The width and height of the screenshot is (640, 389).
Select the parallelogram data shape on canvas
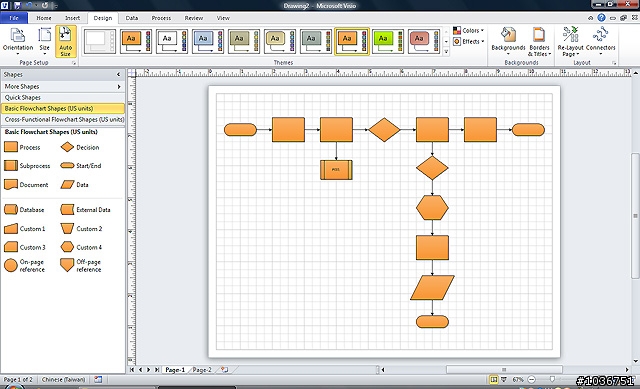[x=432, y=288]
